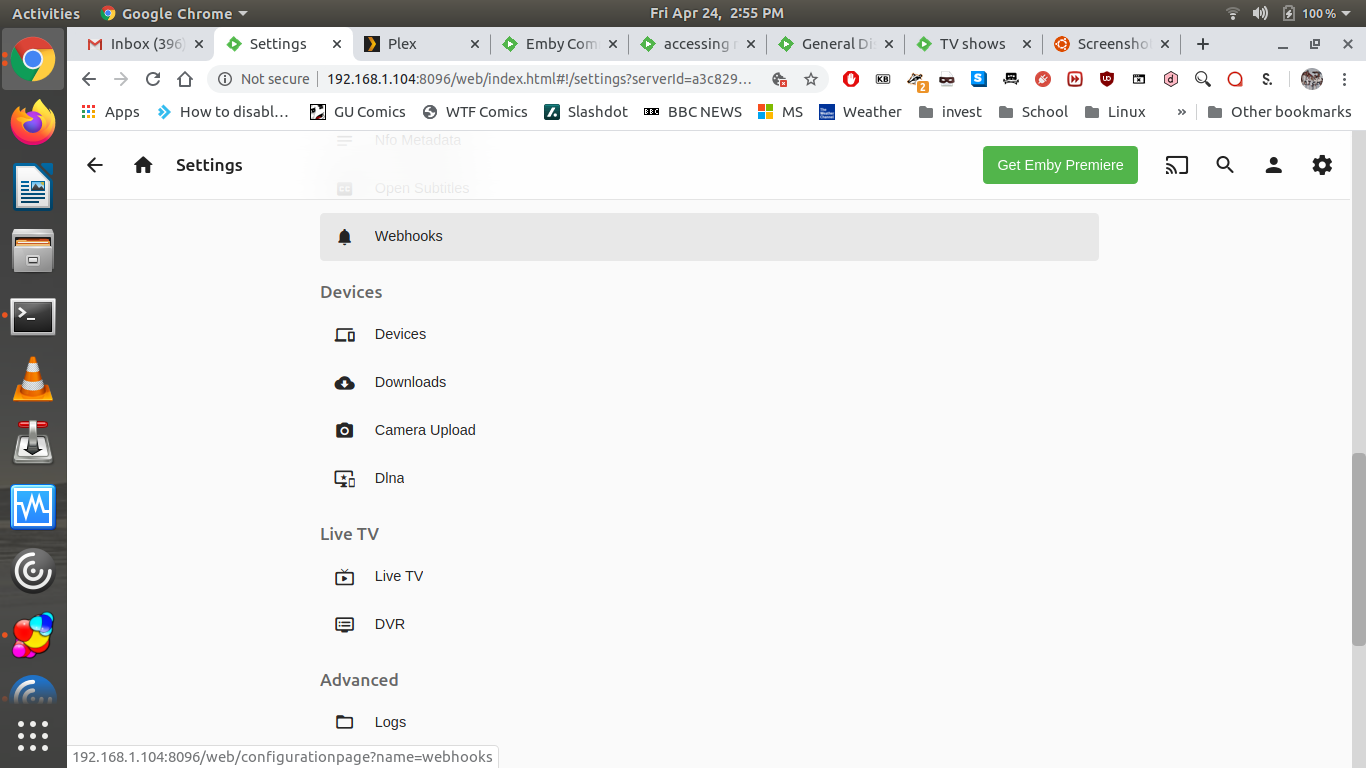Select the Devices icon in Devices section
Screen dimensions: 1366x768
pos(344,334)
